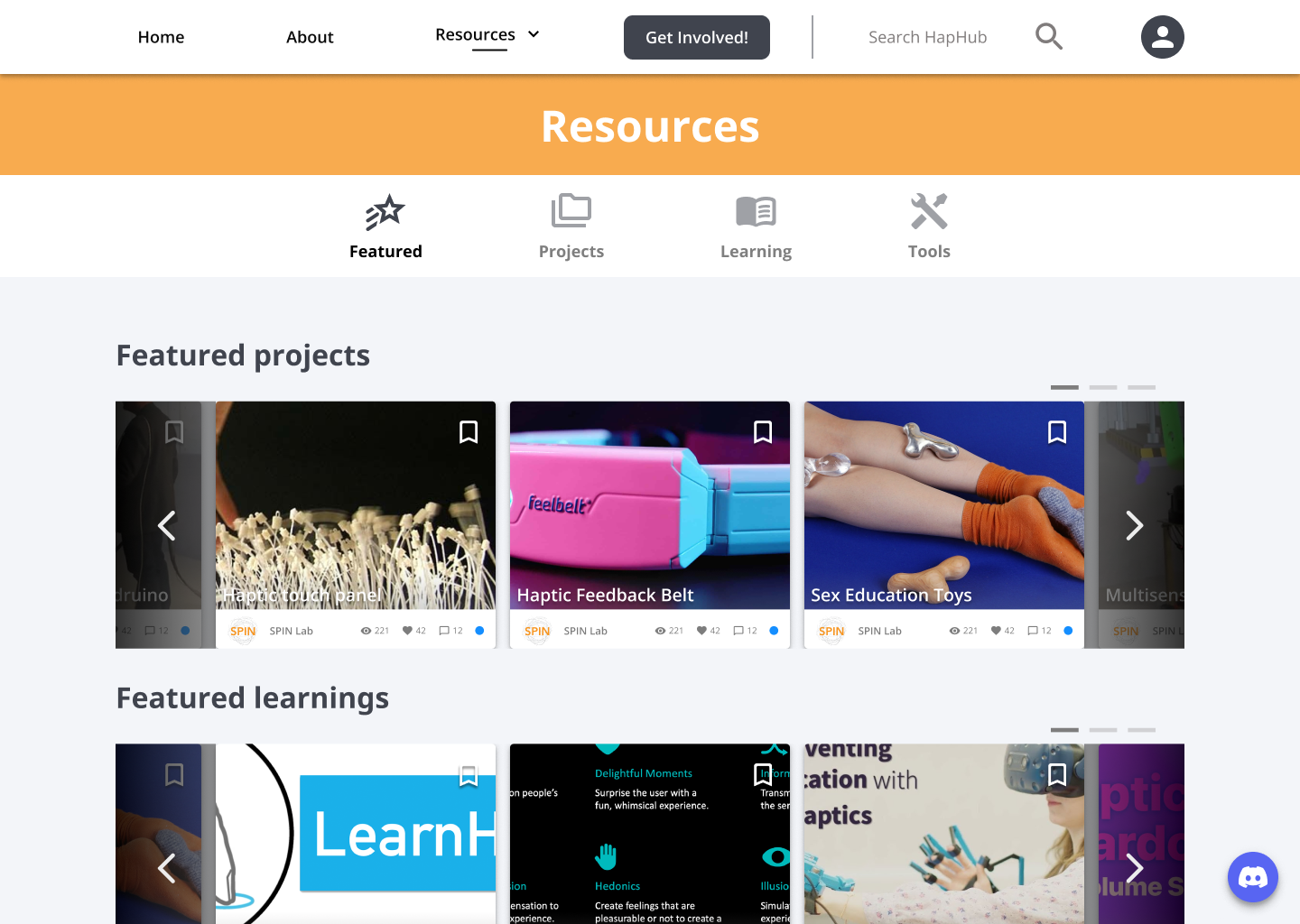This screenshot has height=924, width=1300.
Task: Go to the Home menu item
Action: point(161,37)
